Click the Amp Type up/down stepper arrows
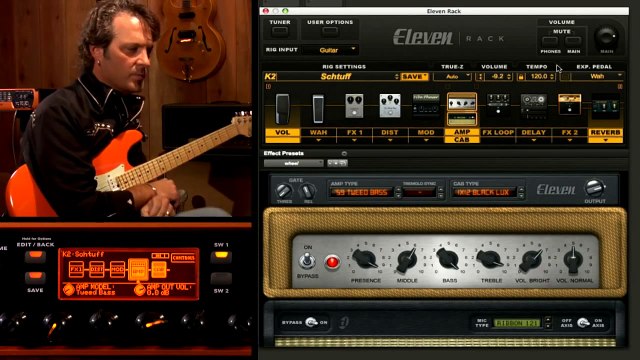Viewport: 640px width, 360px height. tap(398, 192)
